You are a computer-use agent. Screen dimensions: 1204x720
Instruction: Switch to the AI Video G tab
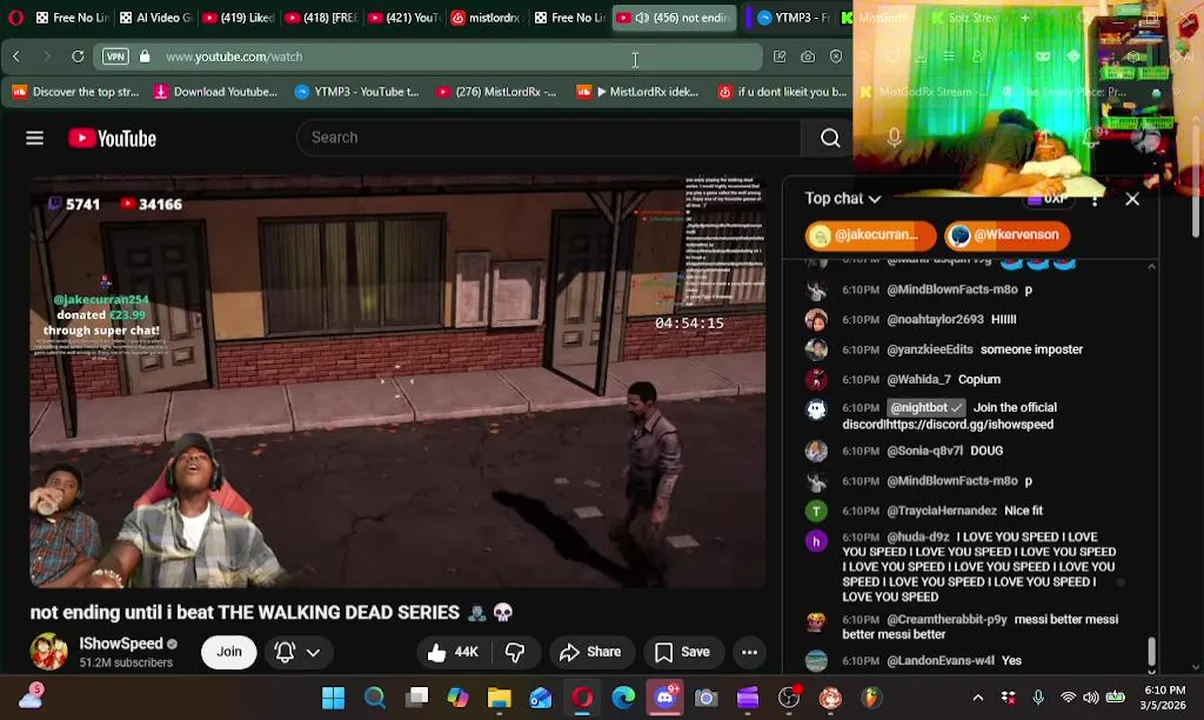155,18
